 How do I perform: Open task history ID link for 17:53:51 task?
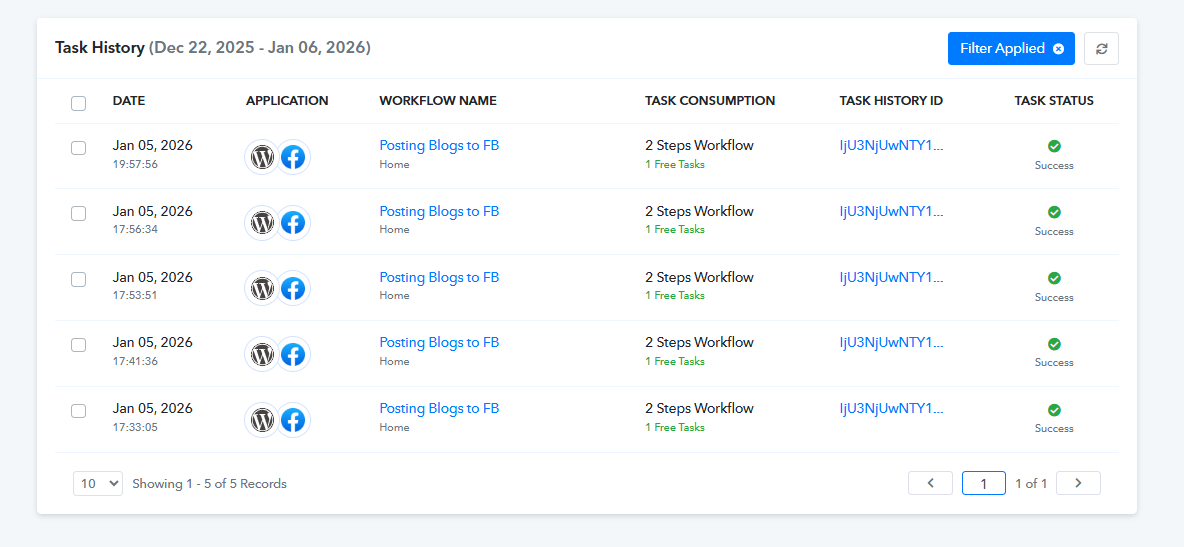tap(891, 277)
